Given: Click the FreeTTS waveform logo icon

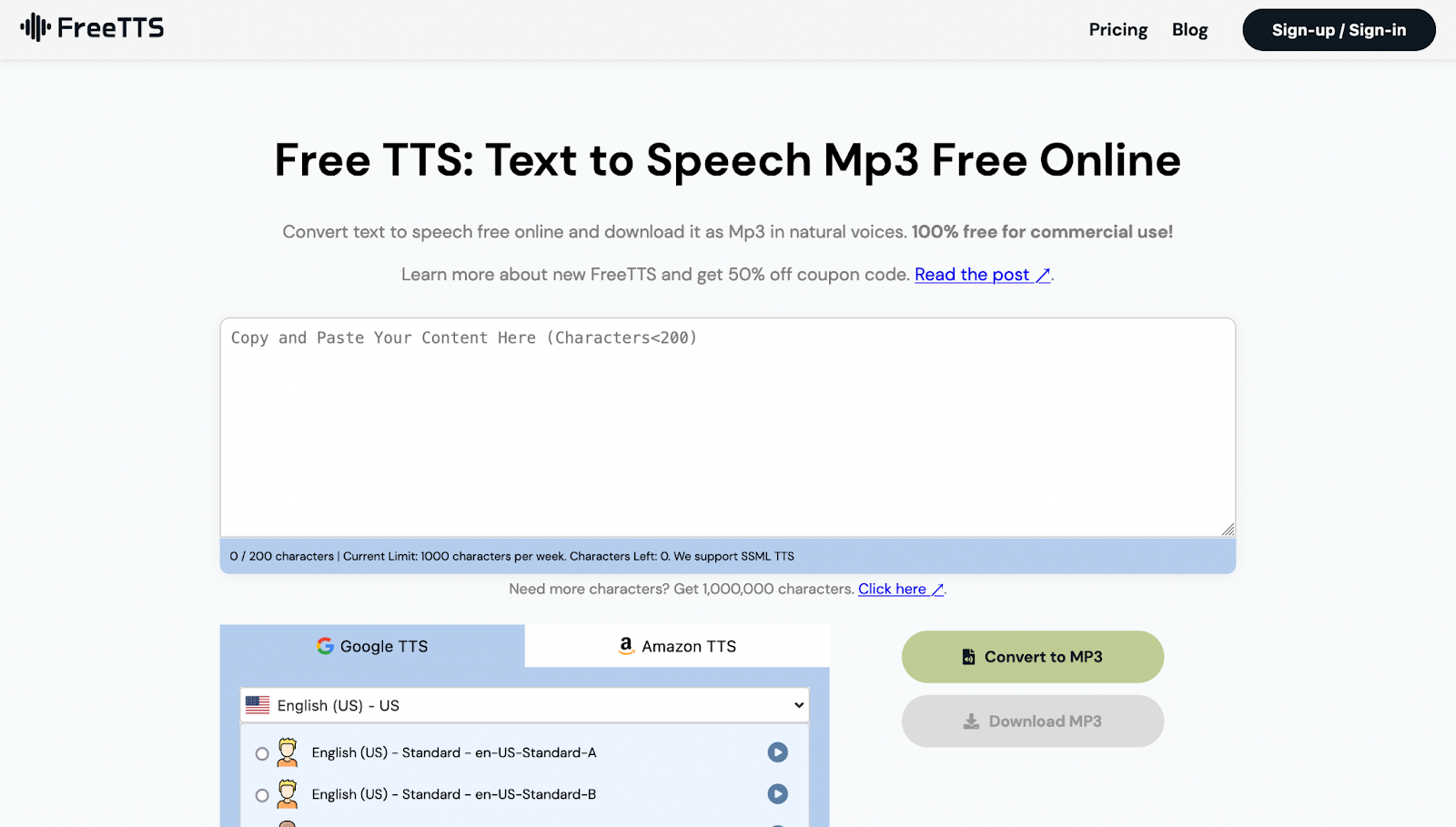Looking at the screenshot, I should 35,27.
